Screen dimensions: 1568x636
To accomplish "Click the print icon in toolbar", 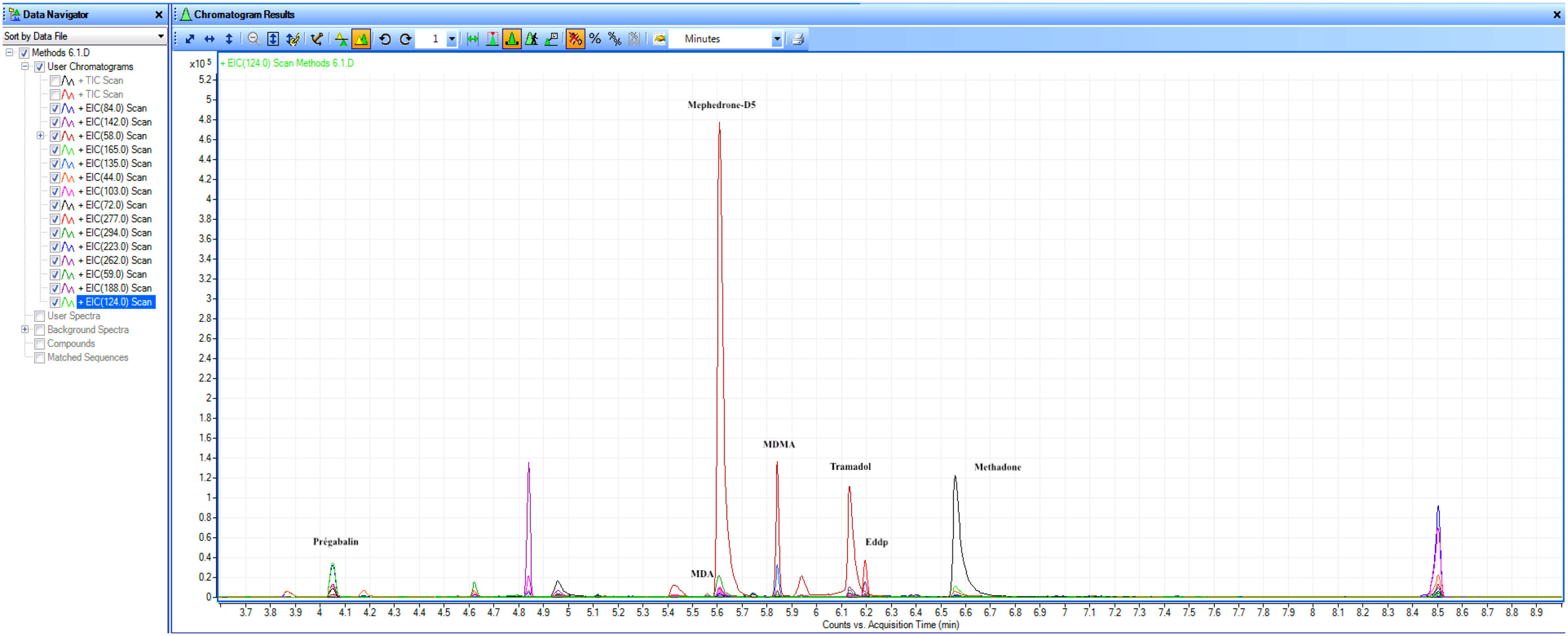I will pos(797,39).
